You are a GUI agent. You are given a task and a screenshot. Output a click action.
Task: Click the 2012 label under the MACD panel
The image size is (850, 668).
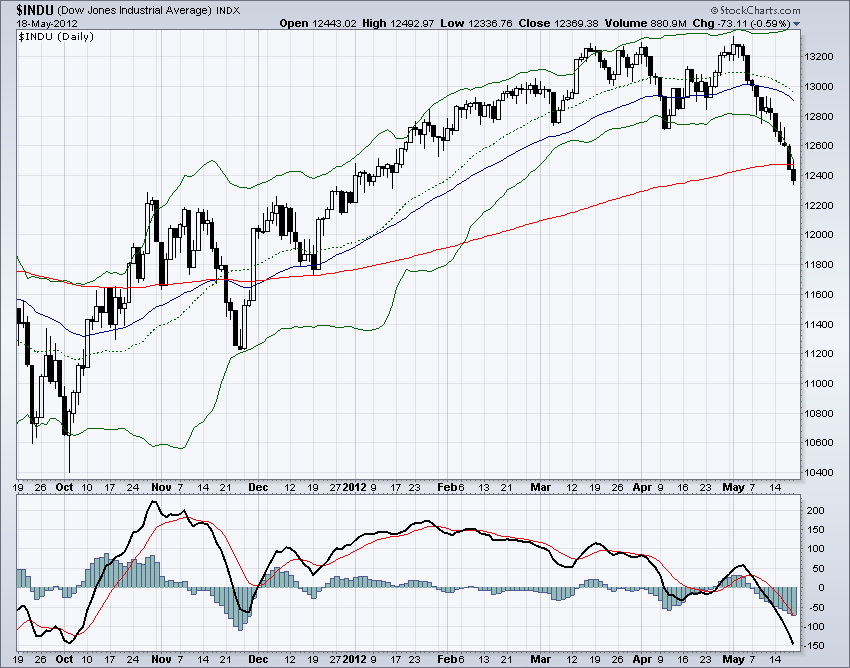355,659
